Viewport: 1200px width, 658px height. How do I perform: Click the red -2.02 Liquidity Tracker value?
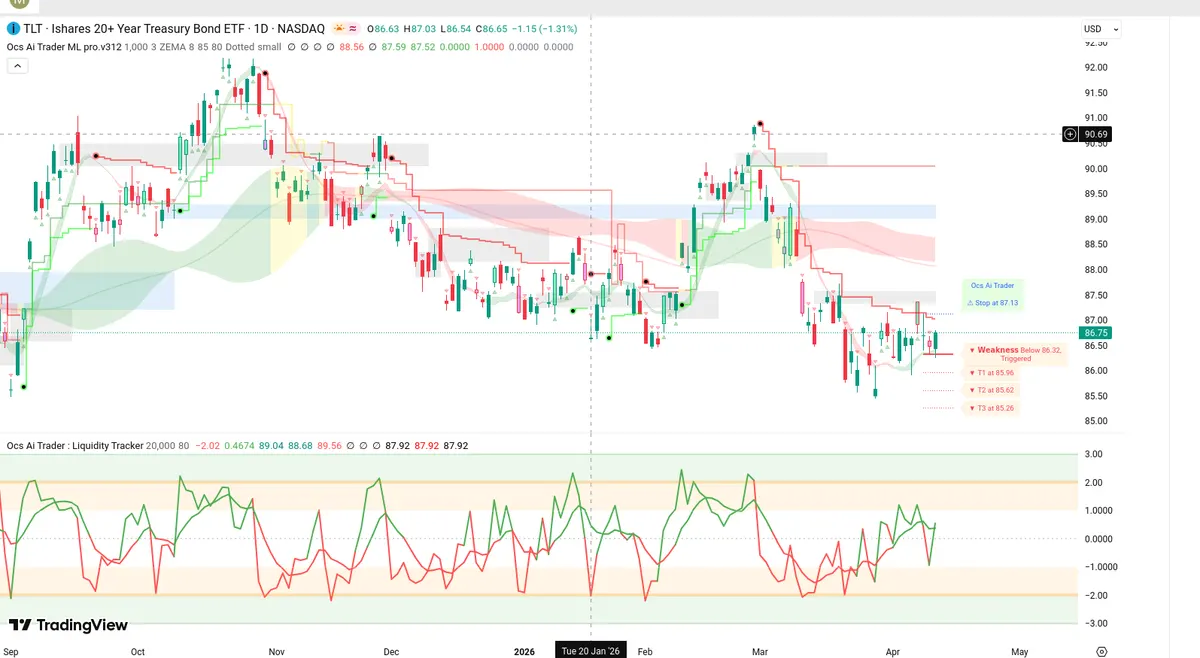click(x=208, y=446)
